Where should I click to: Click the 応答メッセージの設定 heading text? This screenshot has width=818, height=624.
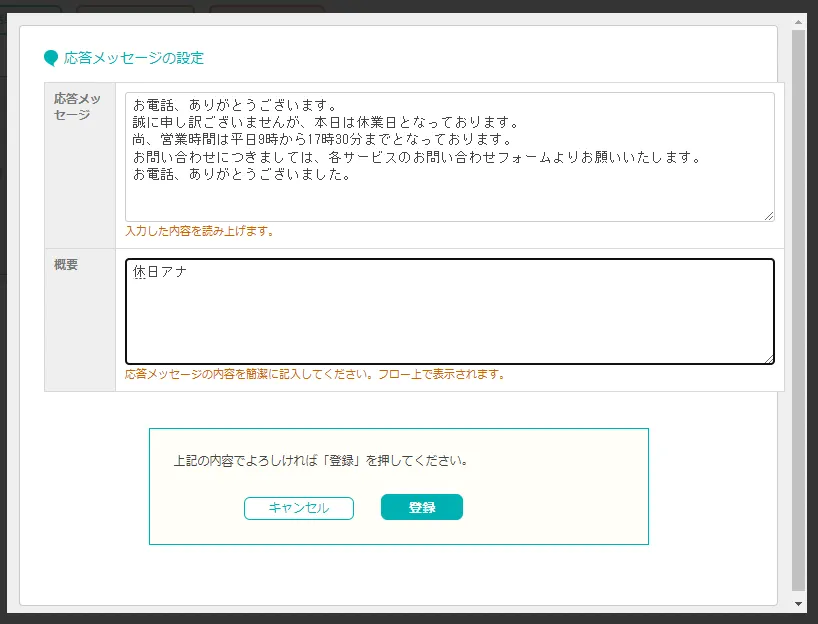click(134, 58)
